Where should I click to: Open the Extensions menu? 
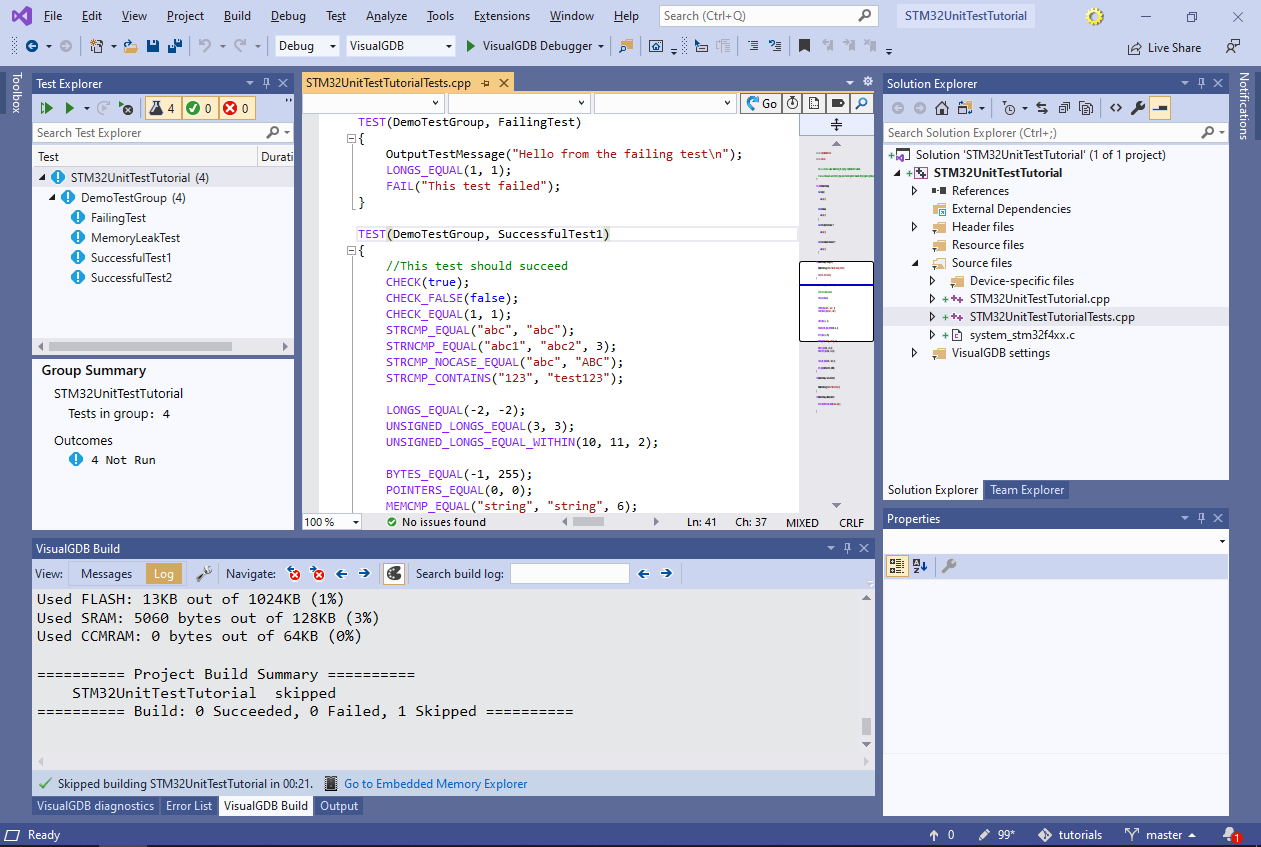(502, 16)
